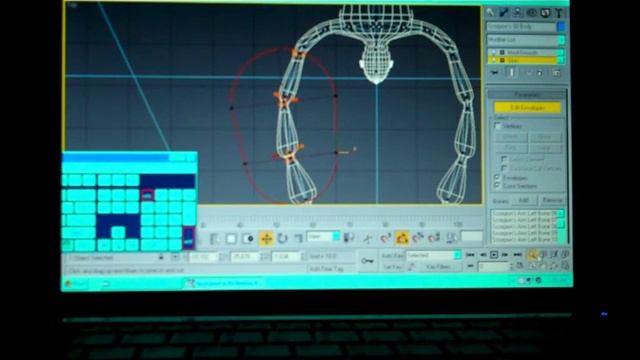Open the object color swatch

(562, 27)
